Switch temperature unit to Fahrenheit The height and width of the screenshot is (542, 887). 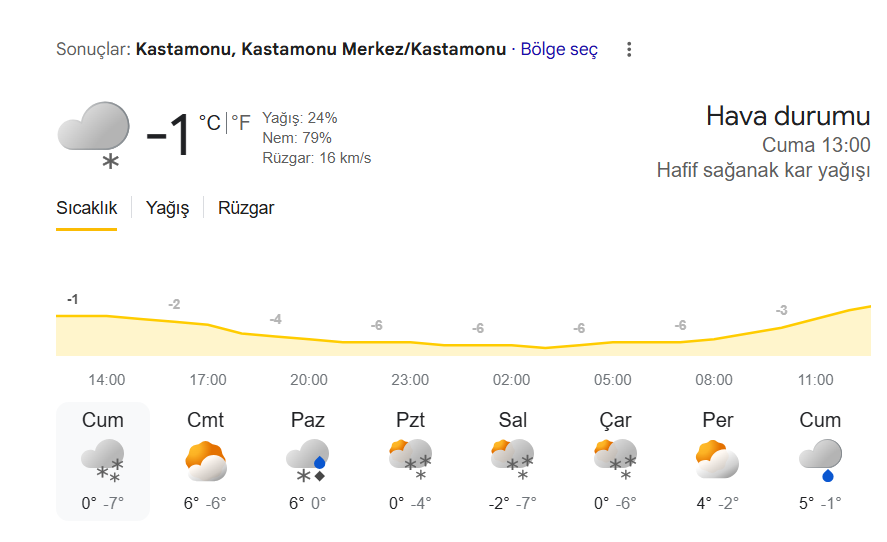point(241,123)
